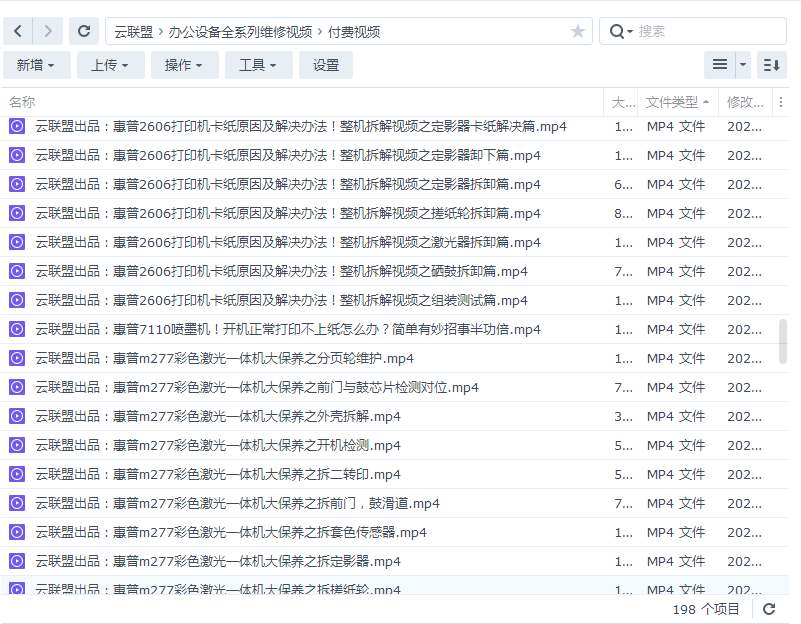Select video icon of 拆前门，鼓滑道.mp4
Screen dimensions: 801x624
pos(17,503)
